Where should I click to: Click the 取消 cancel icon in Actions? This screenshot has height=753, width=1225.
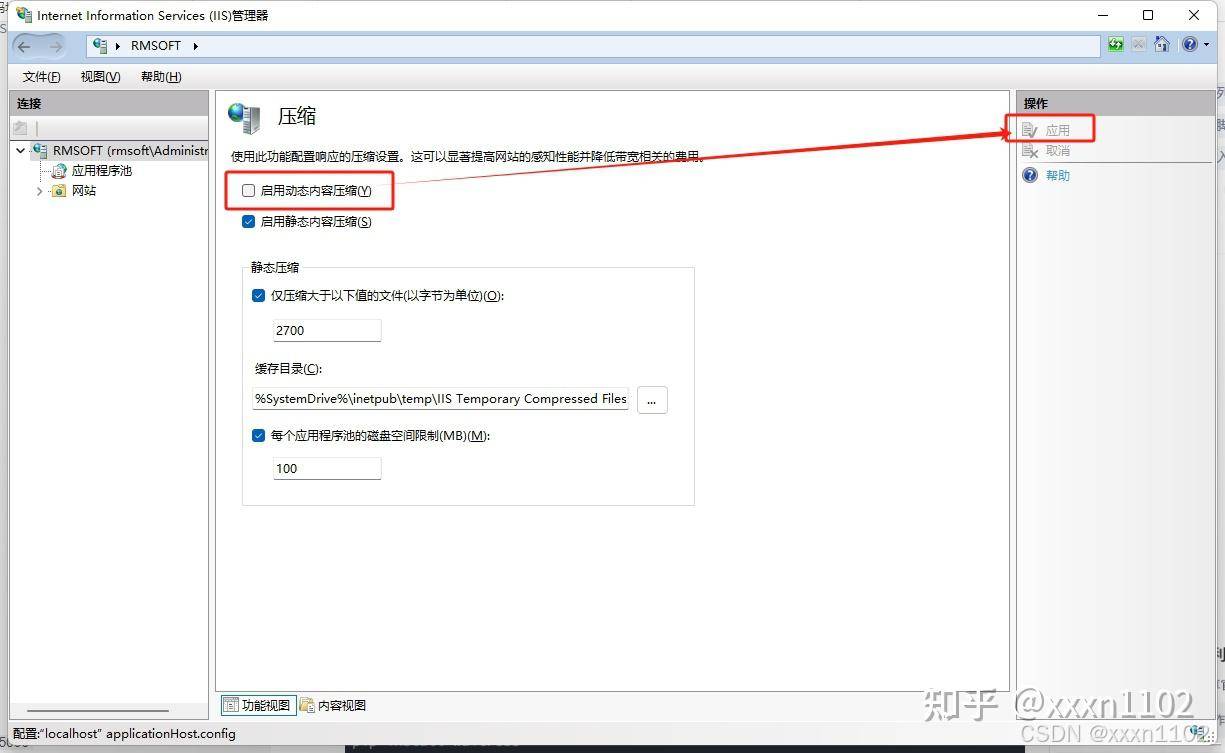tap(1030, 151)
